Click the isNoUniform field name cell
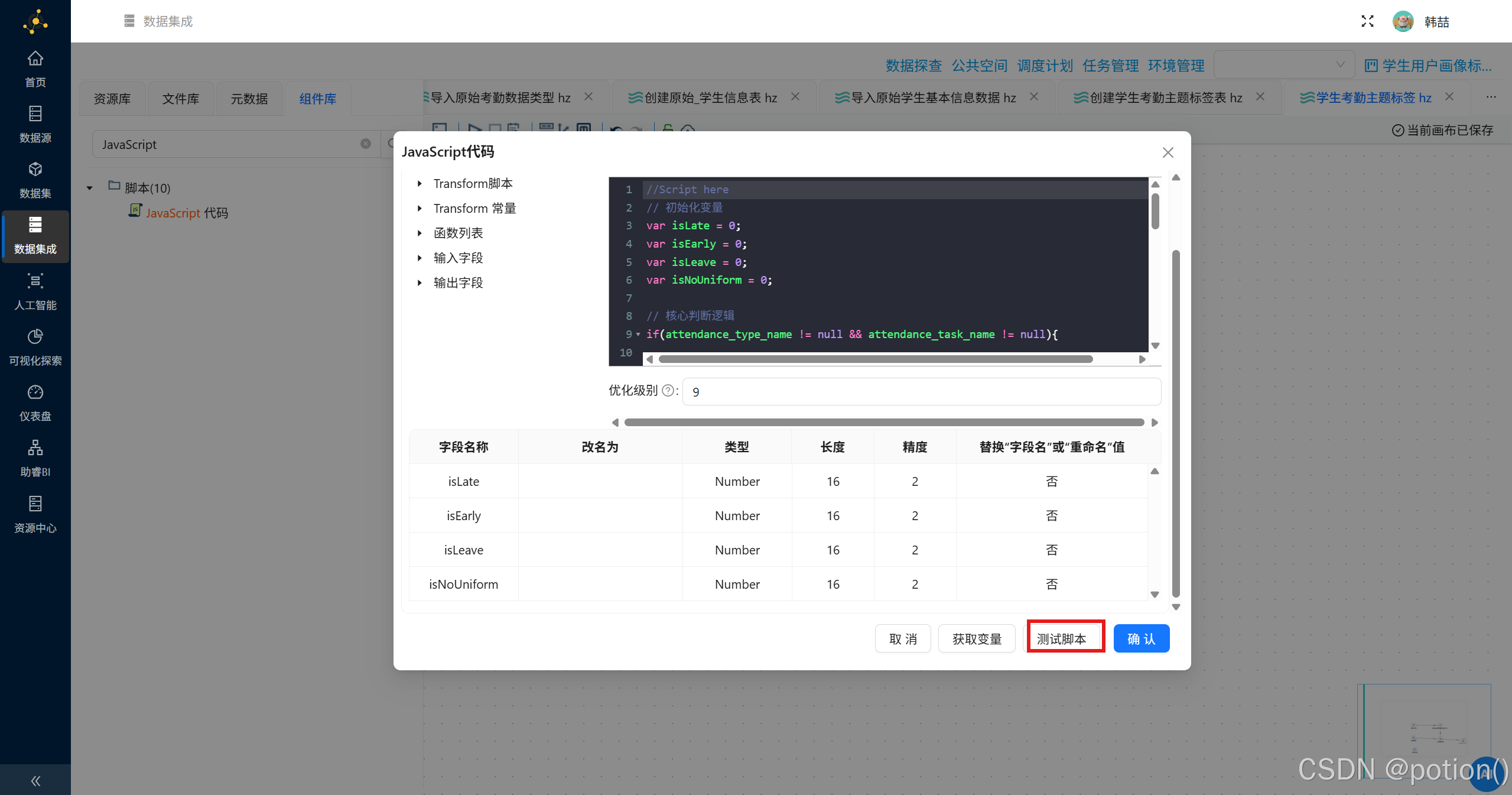 coord(463,584)
